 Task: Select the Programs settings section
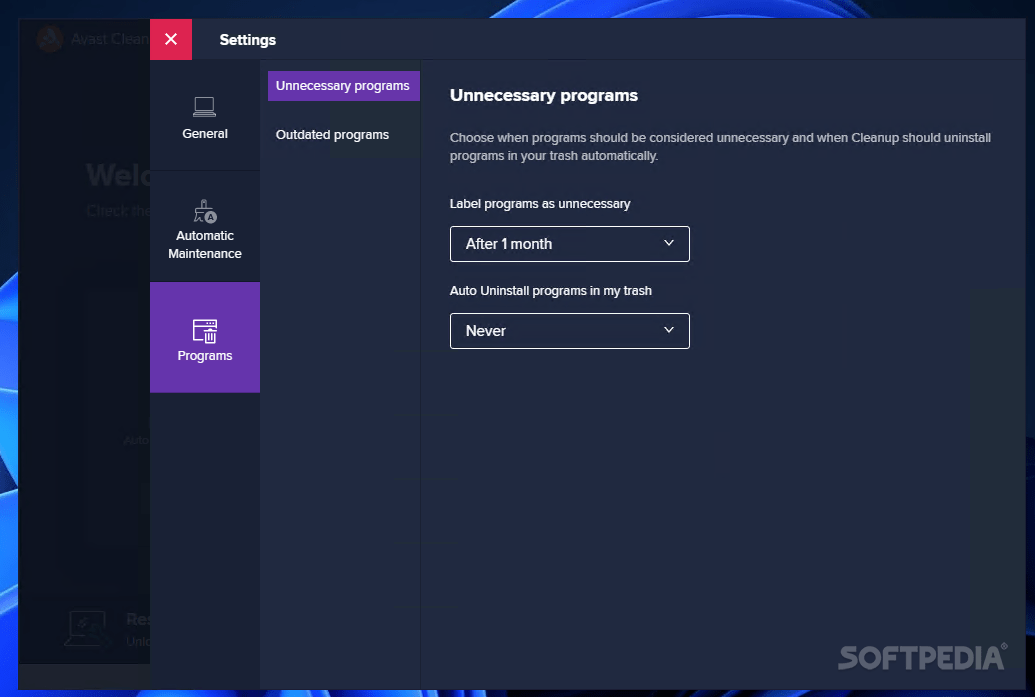[205, 337]
